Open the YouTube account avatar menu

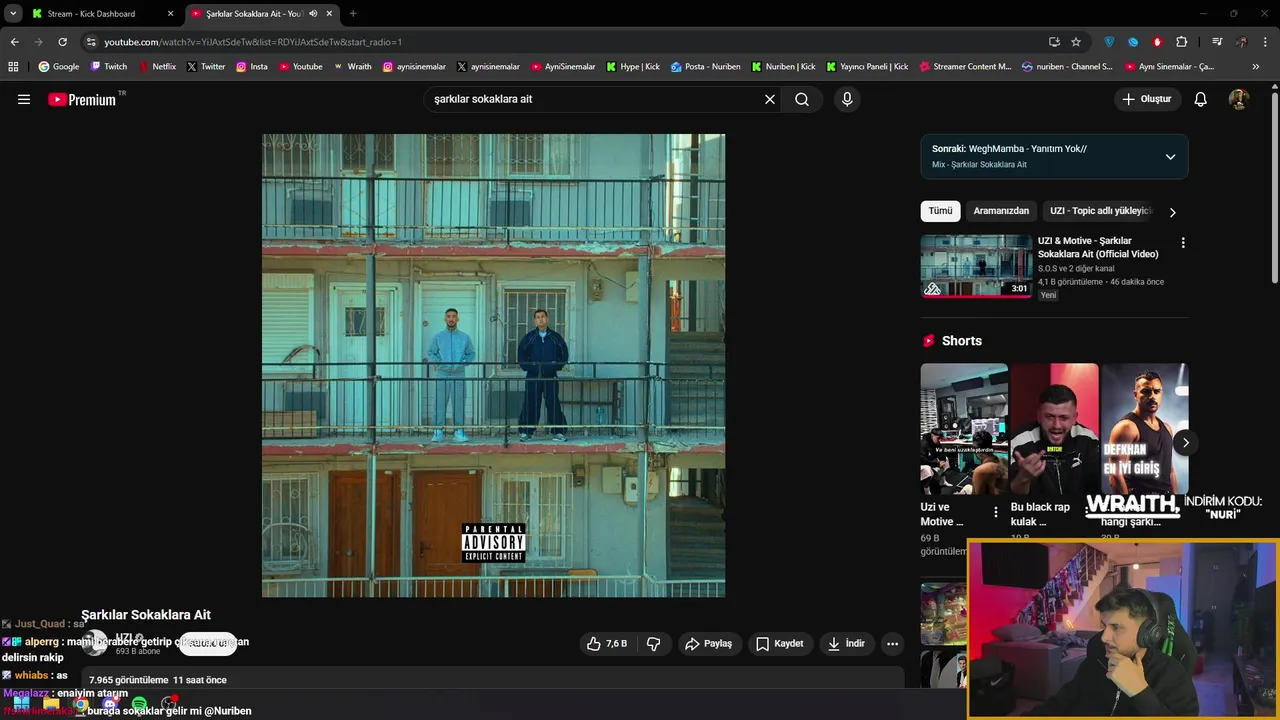(1239, 99)
